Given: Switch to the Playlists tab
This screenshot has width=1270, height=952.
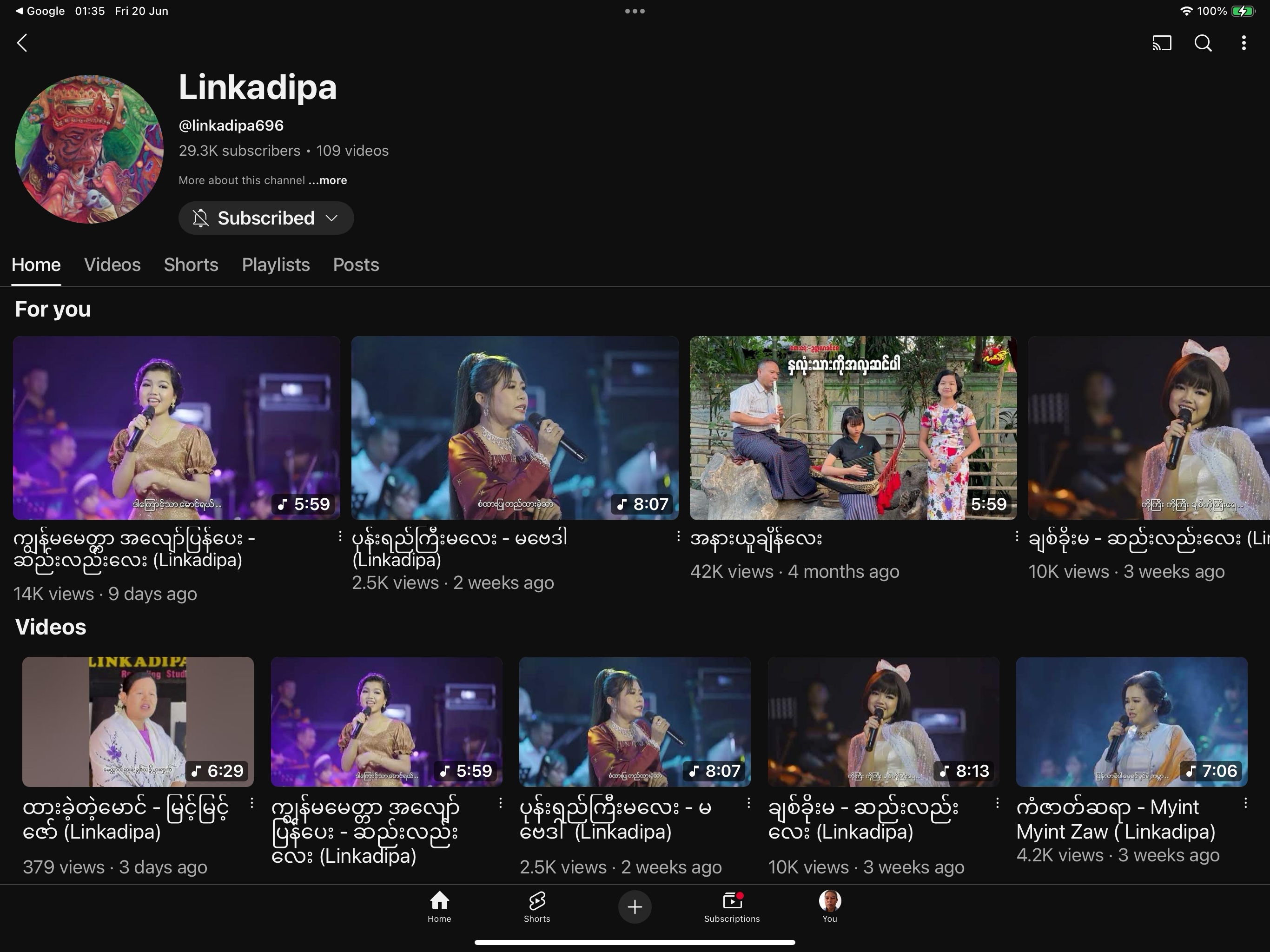Looking at the screenshot, I should pyautogui.click(x=276, y=264).
